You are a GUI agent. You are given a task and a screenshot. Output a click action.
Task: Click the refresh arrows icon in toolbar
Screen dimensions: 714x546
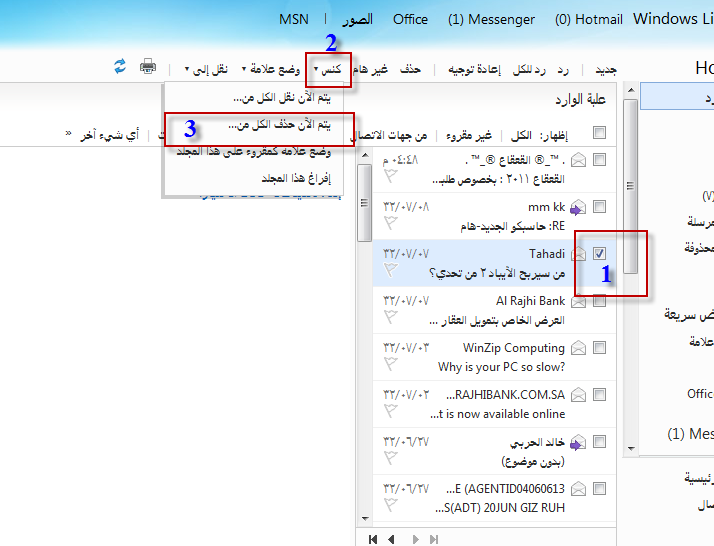(120, 66)
